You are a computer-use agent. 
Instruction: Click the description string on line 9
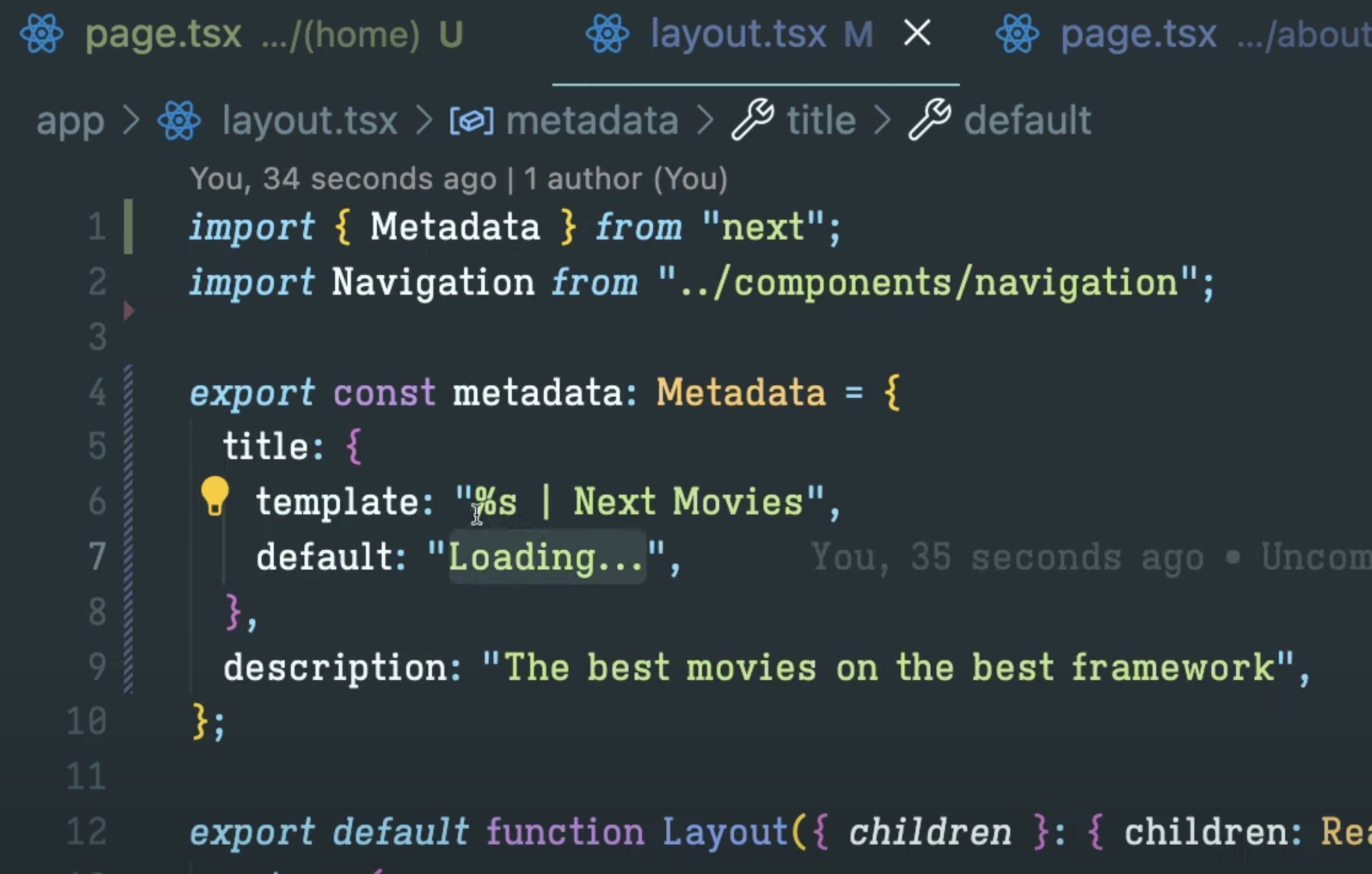[x=888, y=667]
